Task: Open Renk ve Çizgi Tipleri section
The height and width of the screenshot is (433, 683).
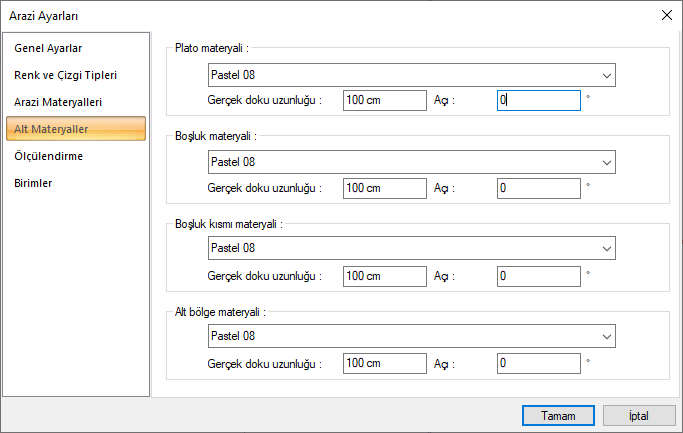Action: (68, 75)
